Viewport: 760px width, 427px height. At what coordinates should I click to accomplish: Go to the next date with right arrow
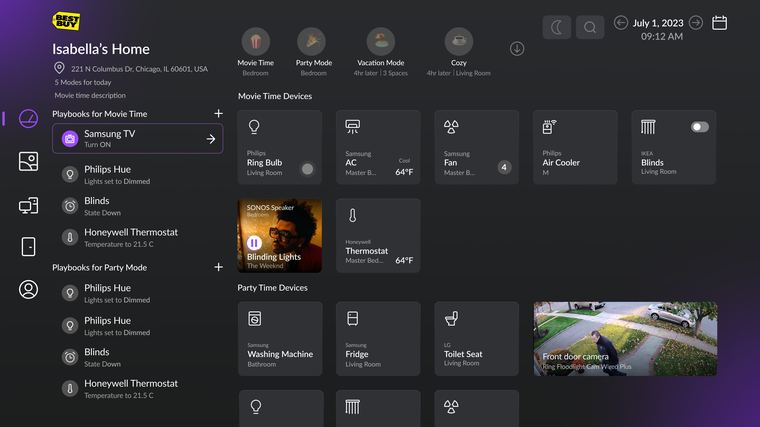[x=696, y=23]
